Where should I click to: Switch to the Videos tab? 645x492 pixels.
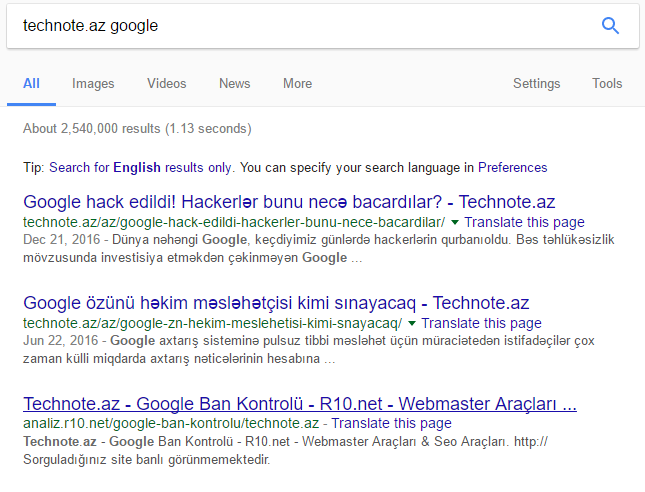click(167, 84)
